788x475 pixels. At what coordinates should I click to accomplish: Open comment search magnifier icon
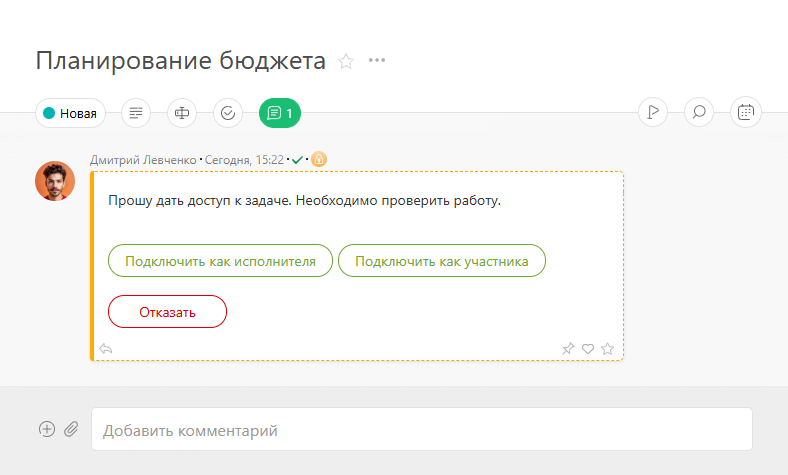point(699,112)
